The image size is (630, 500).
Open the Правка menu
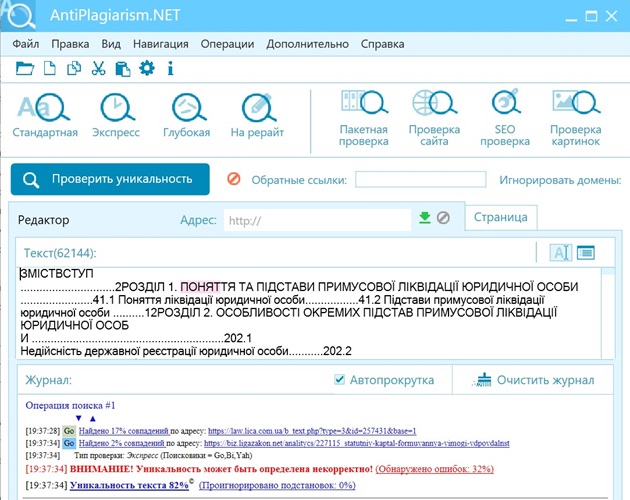[x=70, y=44]
